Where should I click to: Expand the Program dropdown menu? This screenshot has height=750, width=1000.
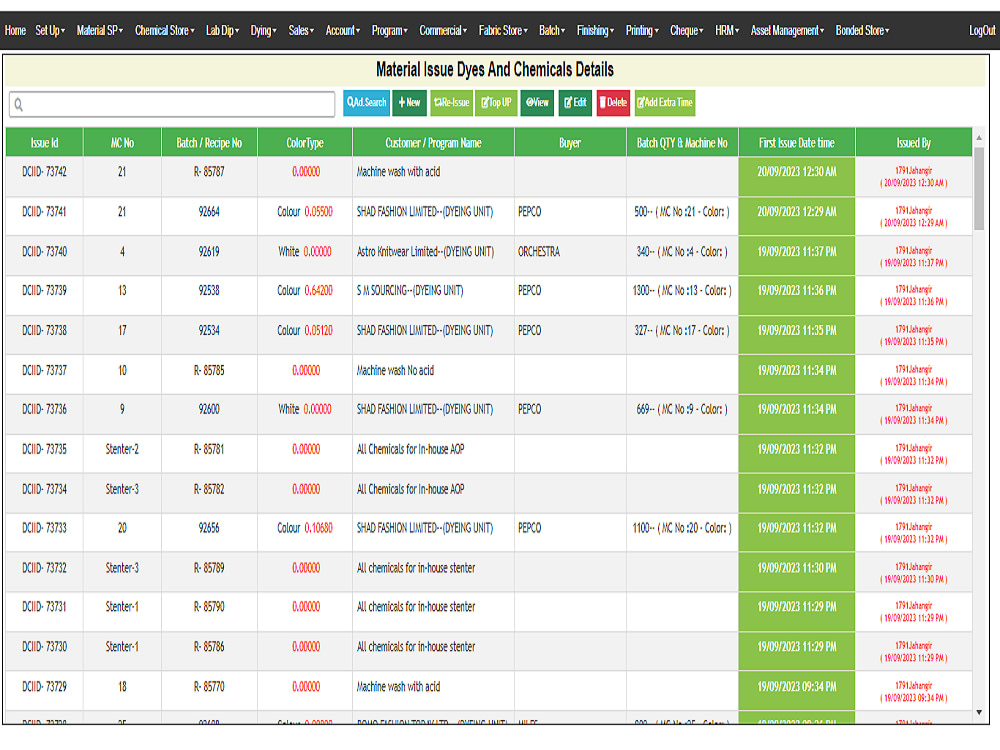point(390,31)
